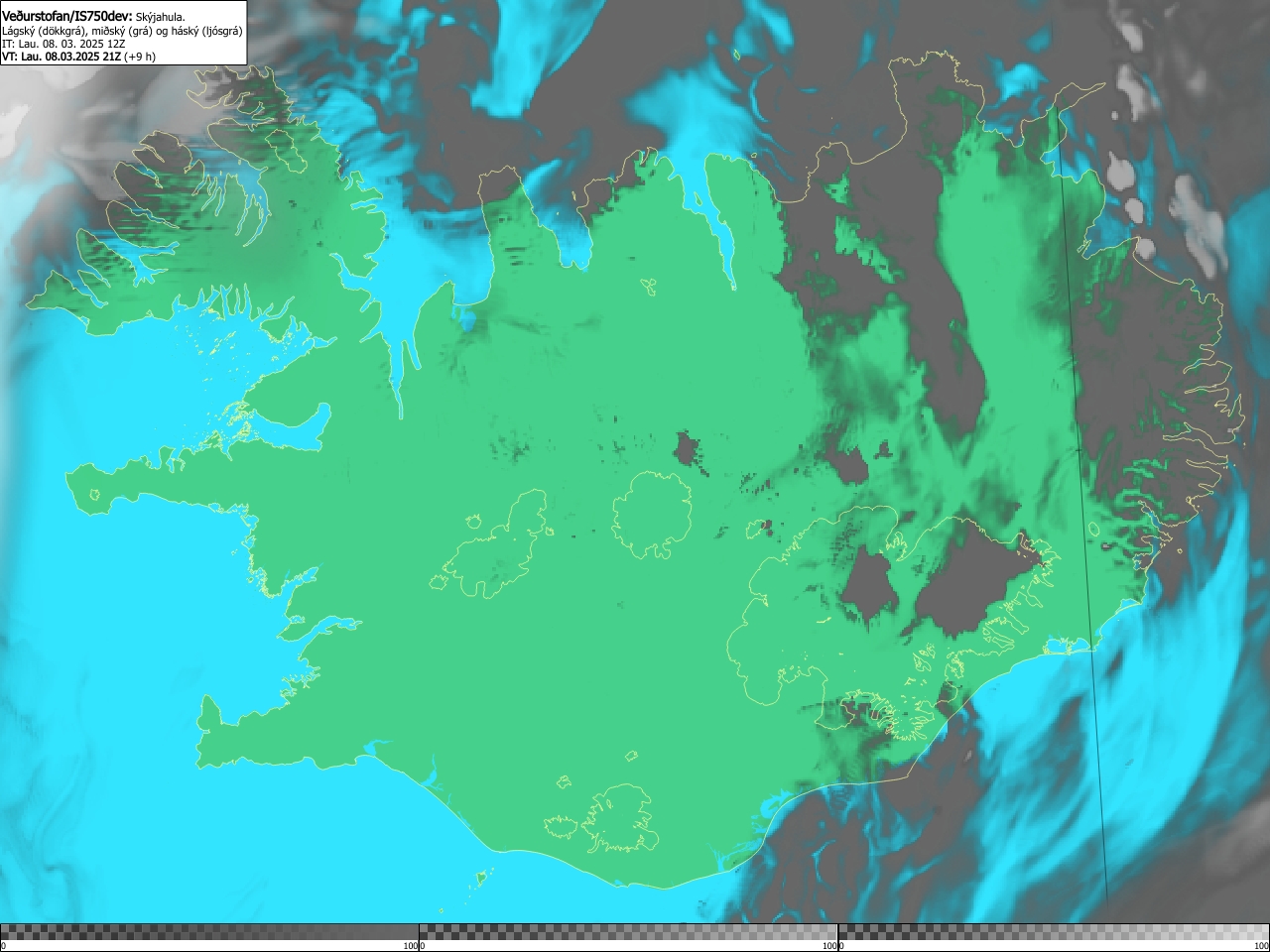Click the lightest gray high-cloud scale bar
This screenshot has width=1270, height=952.
click(1054, 932)
